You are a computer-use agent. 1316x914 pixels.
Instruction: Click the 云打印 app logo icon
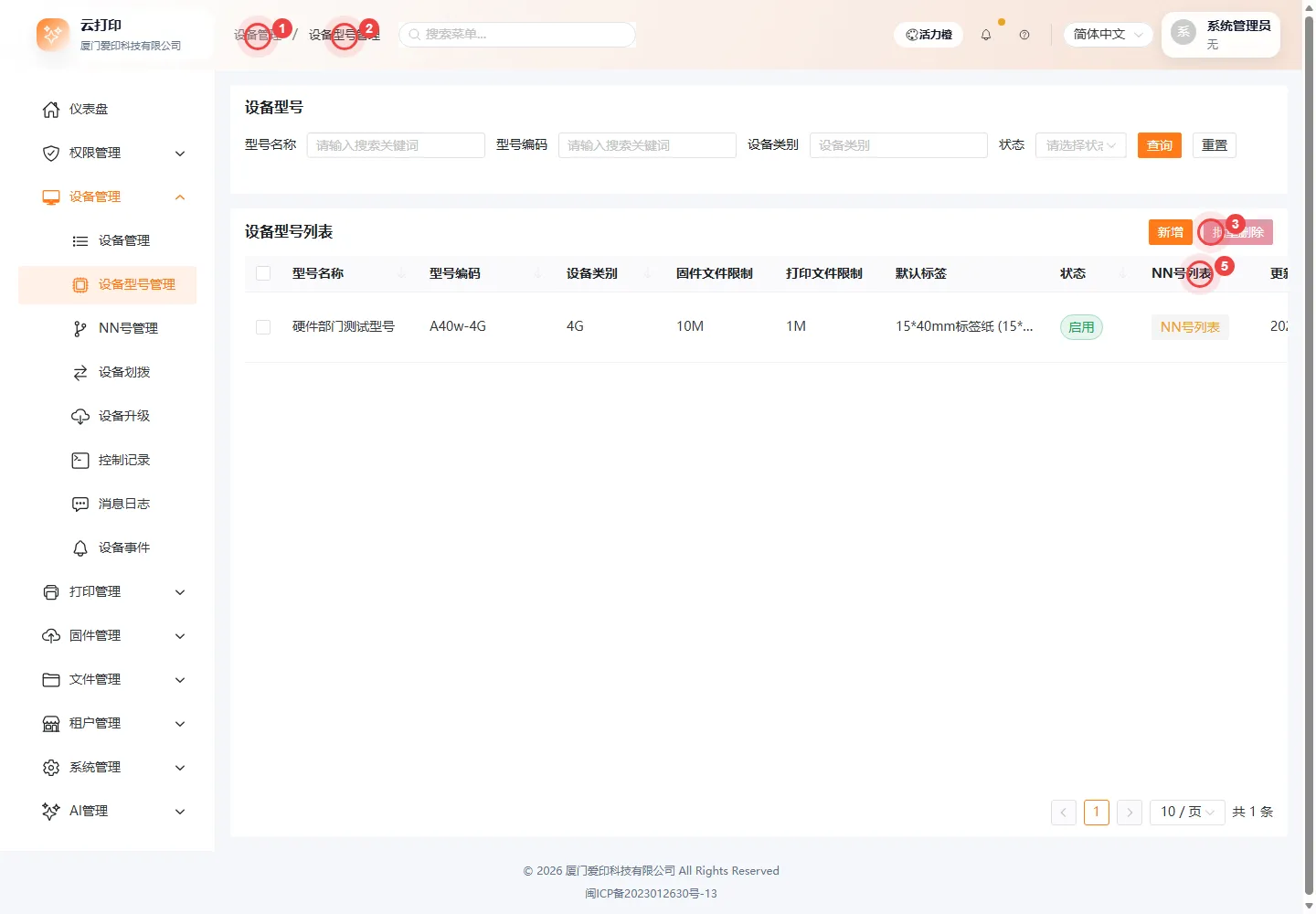53,35
